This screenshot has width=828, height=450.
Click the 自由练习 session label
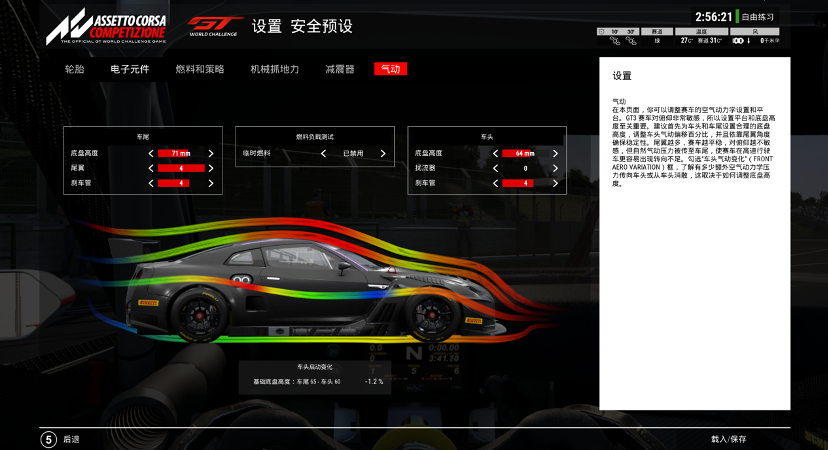coord(757,17)
